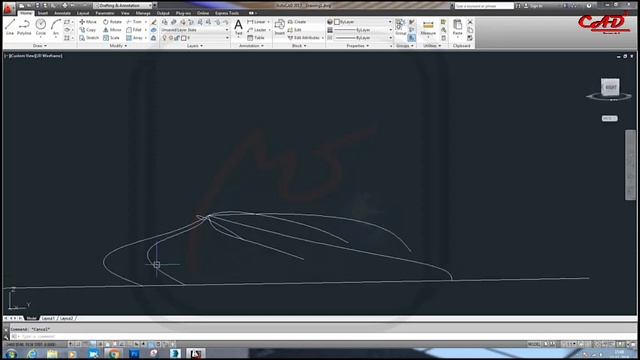640x360 pixels.
Task: Switch to the Layout2 tab
Action: (x=67, y=318)
